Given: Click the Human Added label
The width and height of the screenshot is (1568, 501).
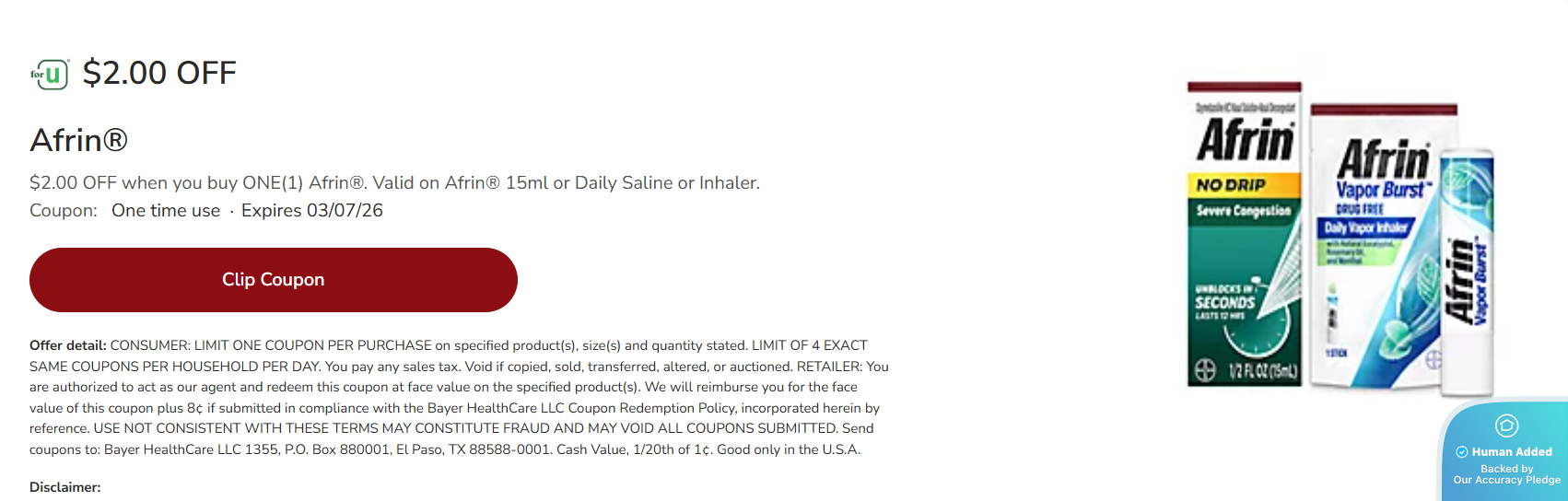Looking at the screenshot, I should [1512, 452].
